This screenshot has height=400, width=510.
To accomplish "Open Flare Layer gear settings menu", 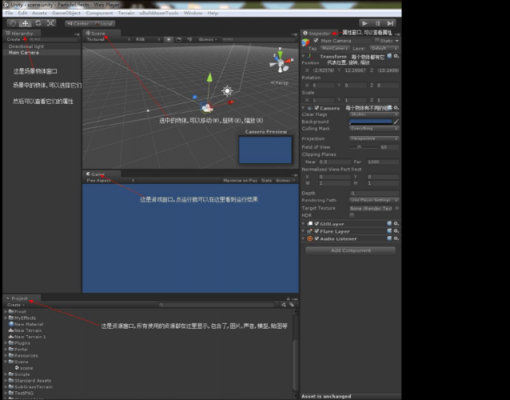I will click(396, 231).
